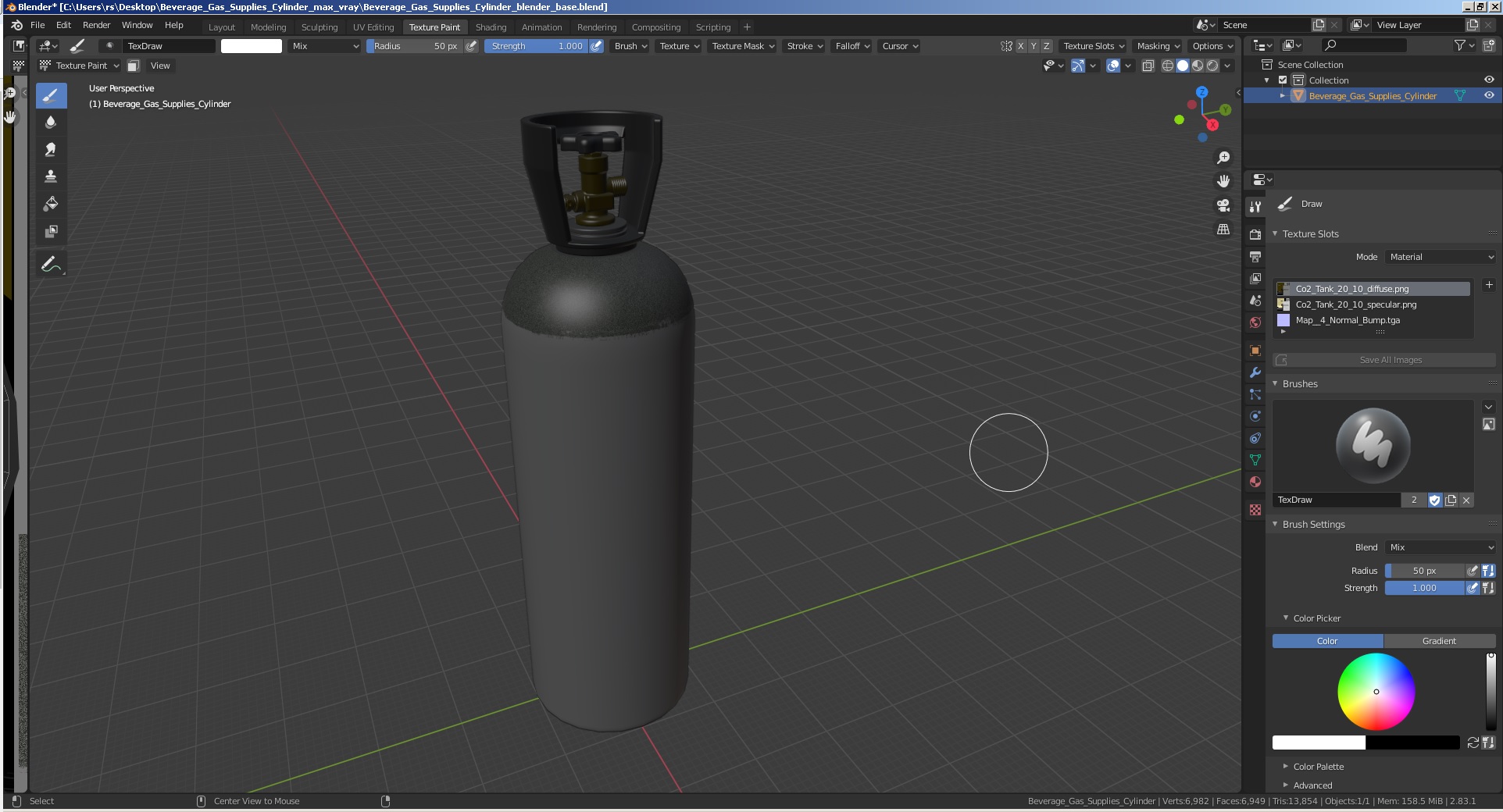Open the View Layer properties tab
Image resolution: width=1503 pixels, height=812 pixels.
(x=1255, y=278)
